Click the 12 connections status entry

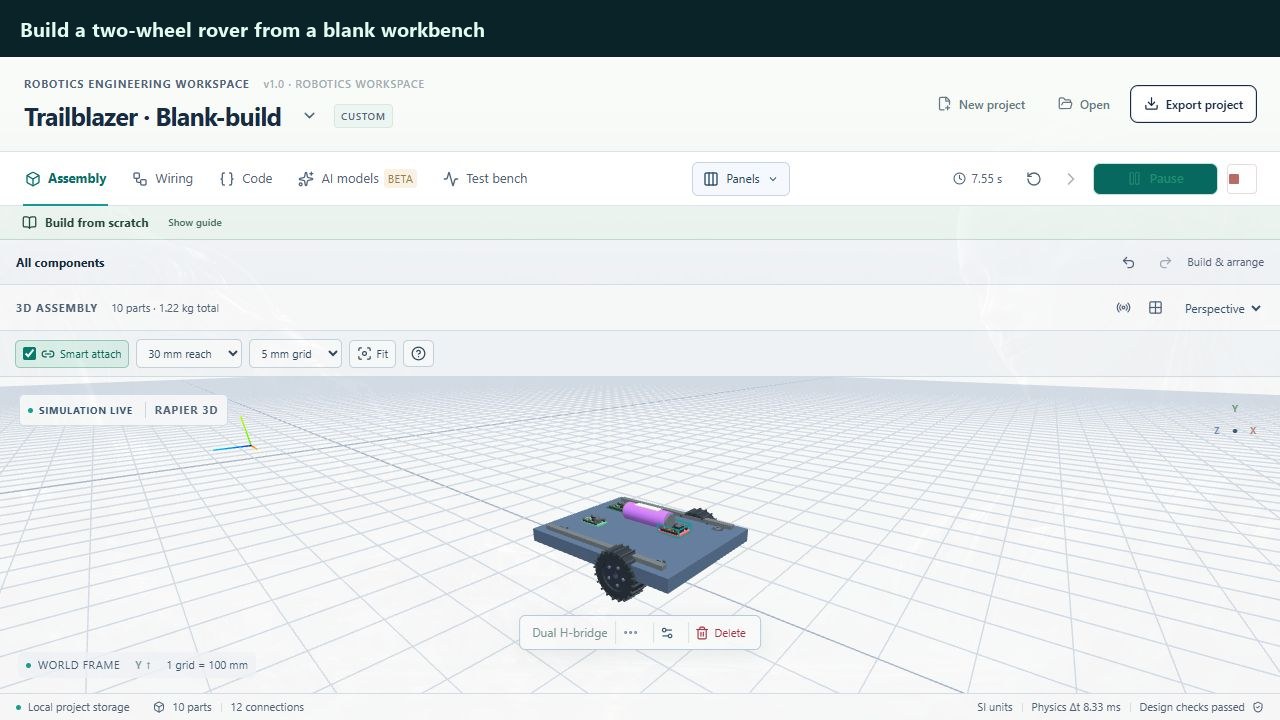point(267,707)
